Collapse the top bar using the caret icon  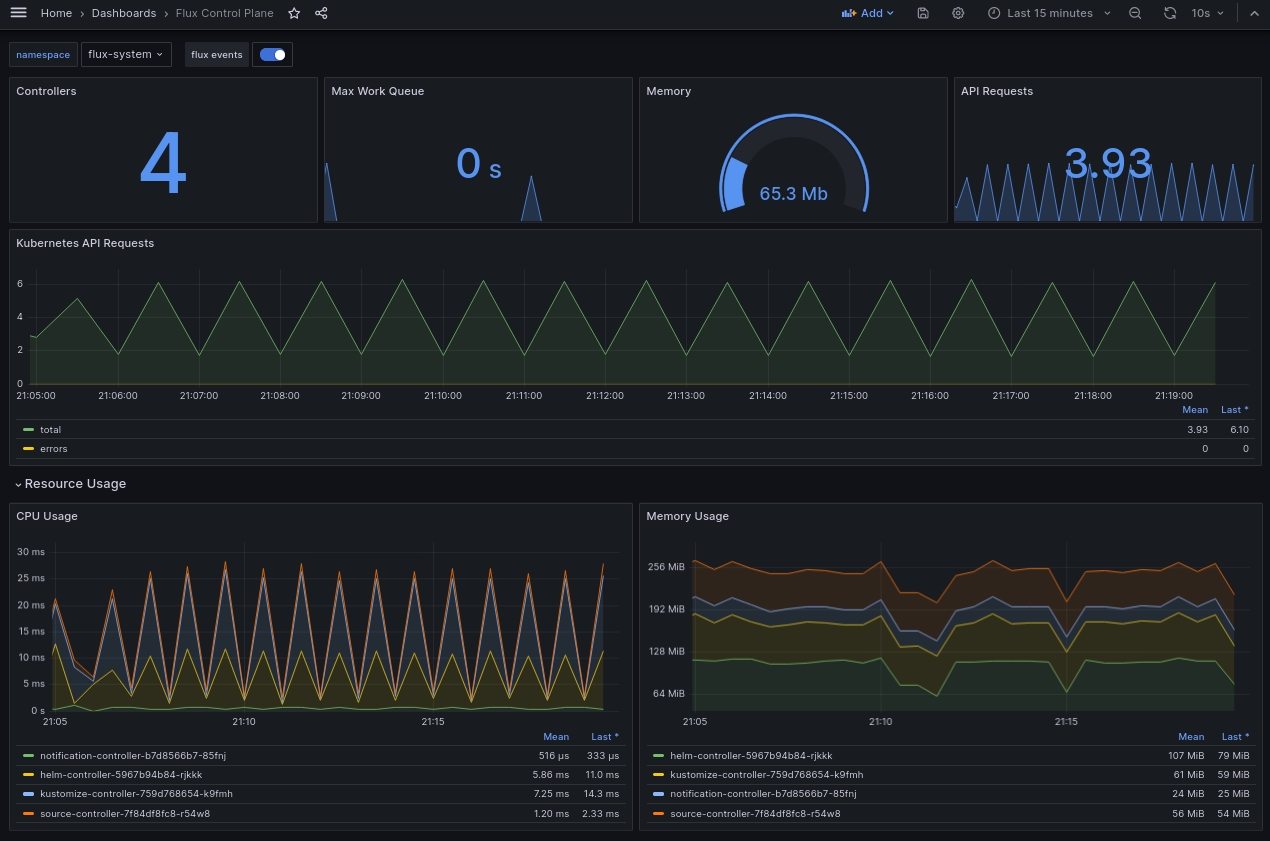[x=1253, y=13]
